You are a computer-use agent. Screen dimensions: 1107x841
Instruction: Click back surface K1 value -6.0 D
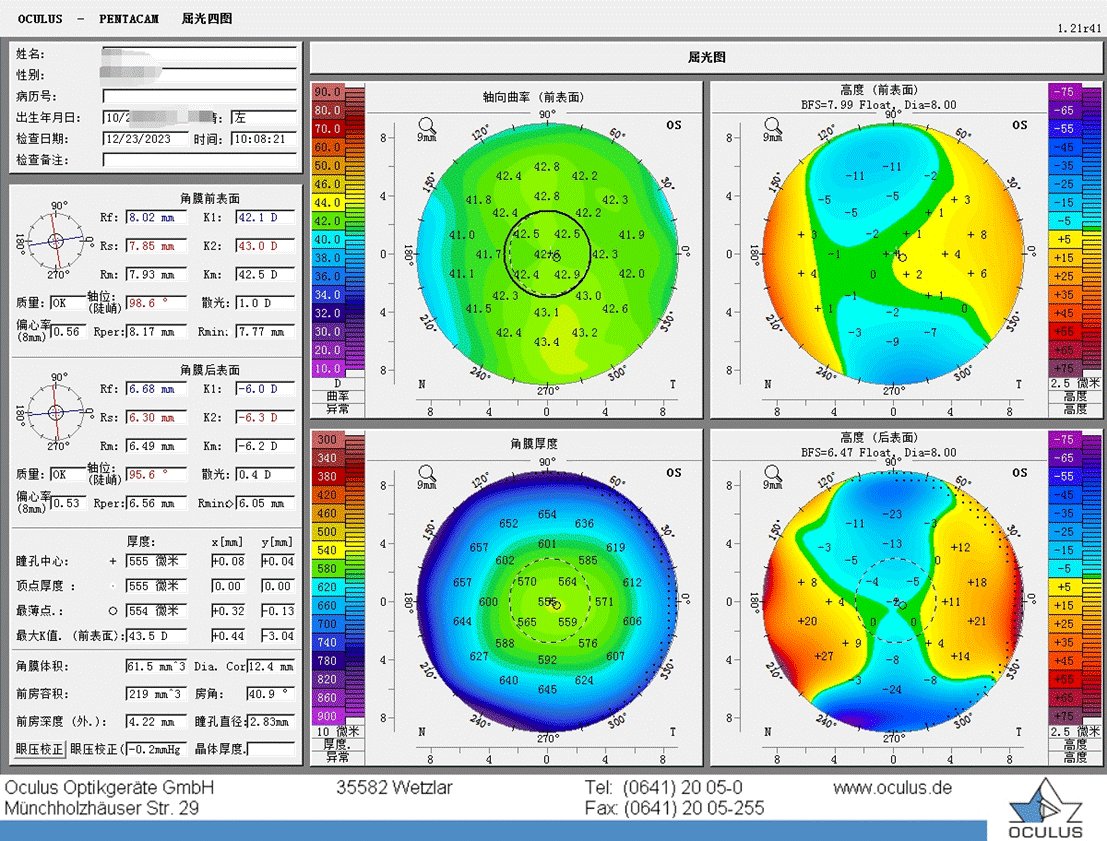265,389
